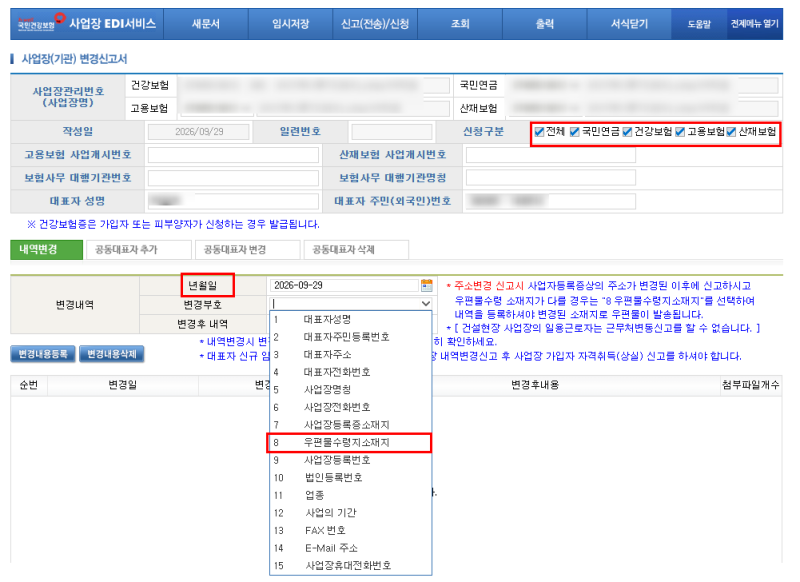Open the 새문서 menu

point(206,23)
